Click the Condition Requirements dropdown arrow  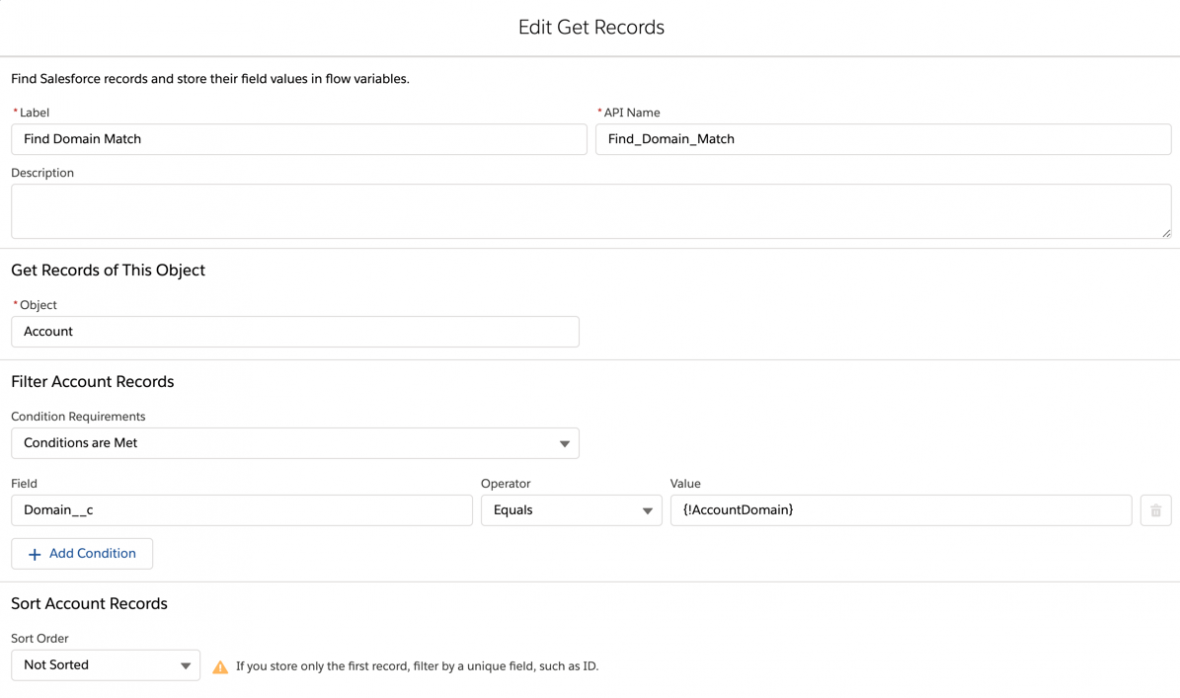click(567, 443)
